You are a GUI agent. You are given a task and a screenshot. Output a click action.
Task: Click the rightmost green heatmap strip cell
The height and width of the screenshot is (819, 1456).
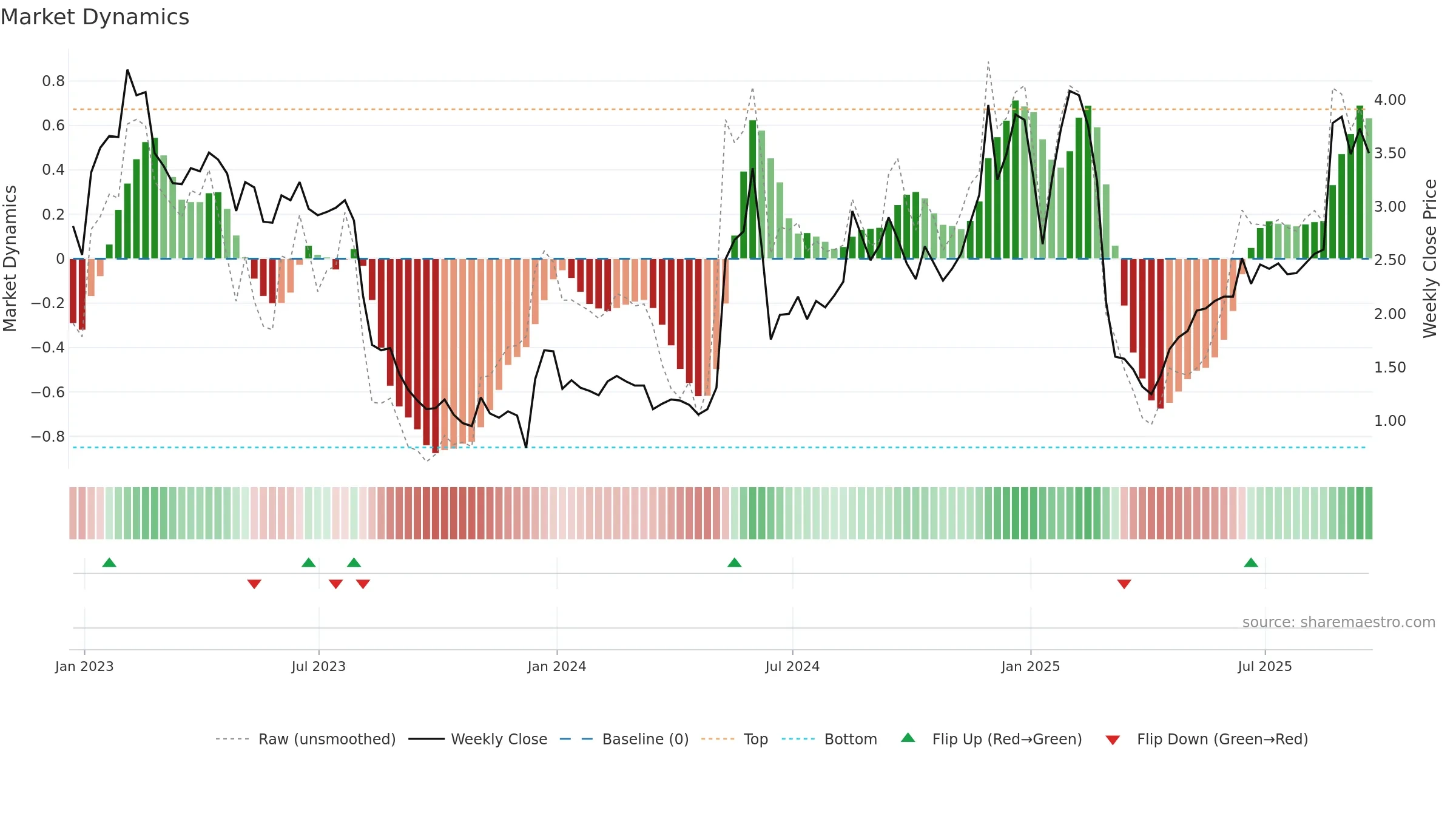coord(1369,513)
